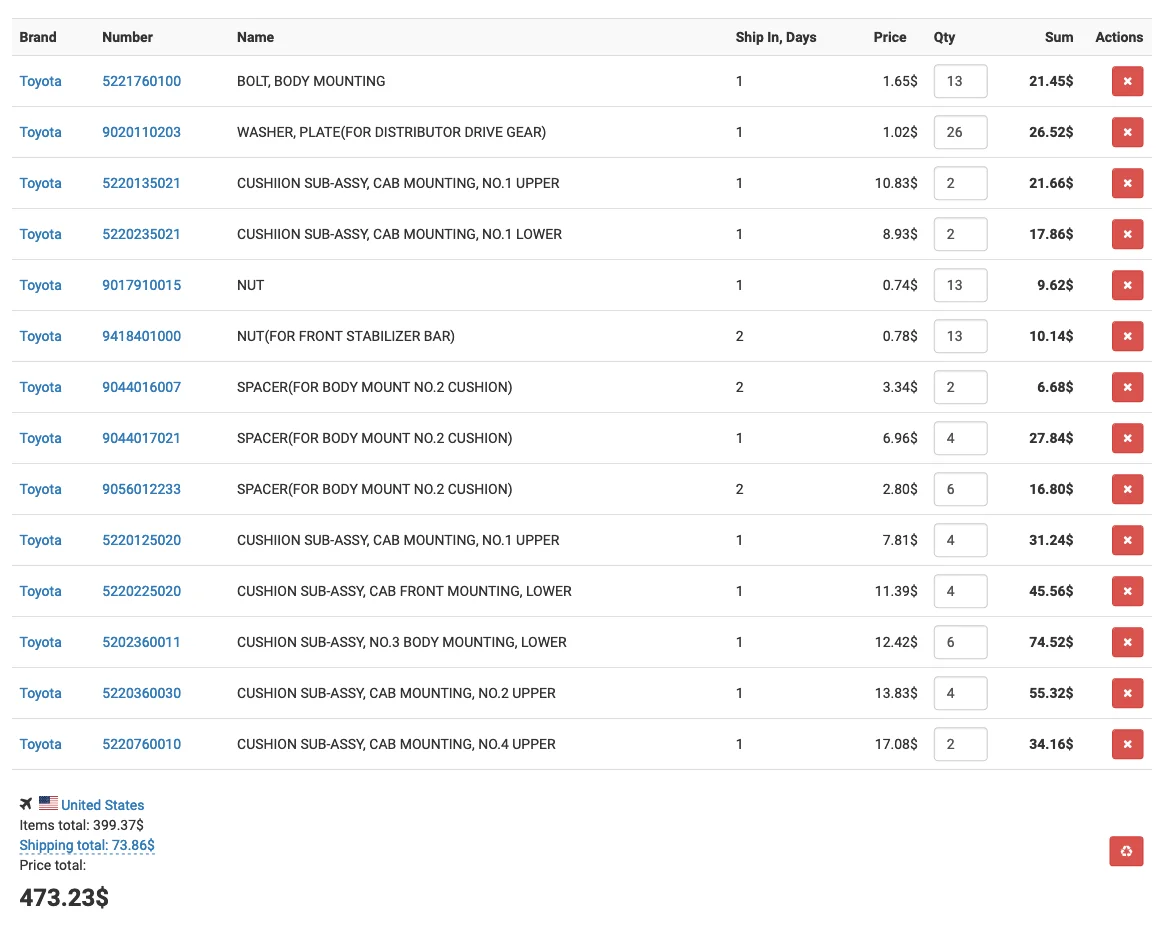Click quantity field for part 5220360030

[x=960, y=693]
